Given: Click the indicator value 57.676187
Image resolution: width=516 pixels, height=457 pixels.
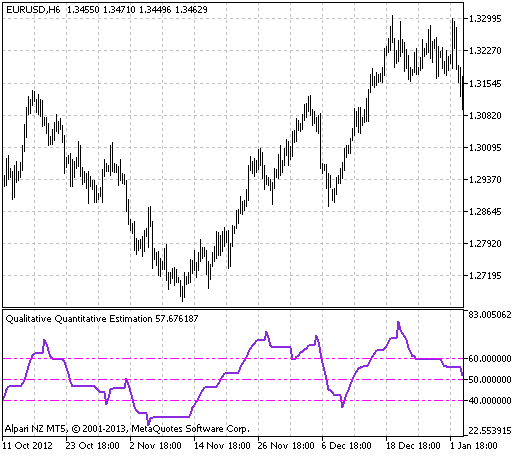Looking at the screenshot, I should 177,319.
